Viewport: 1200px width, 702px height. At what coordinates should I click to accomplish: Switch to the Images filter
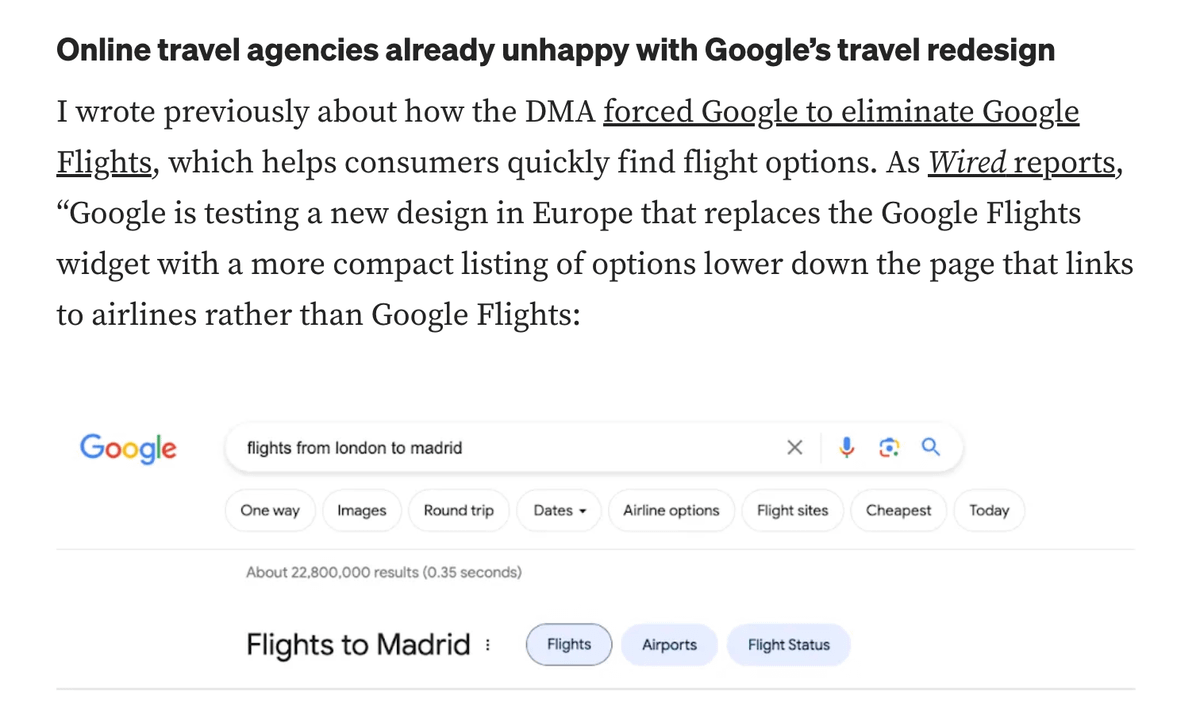362,510
